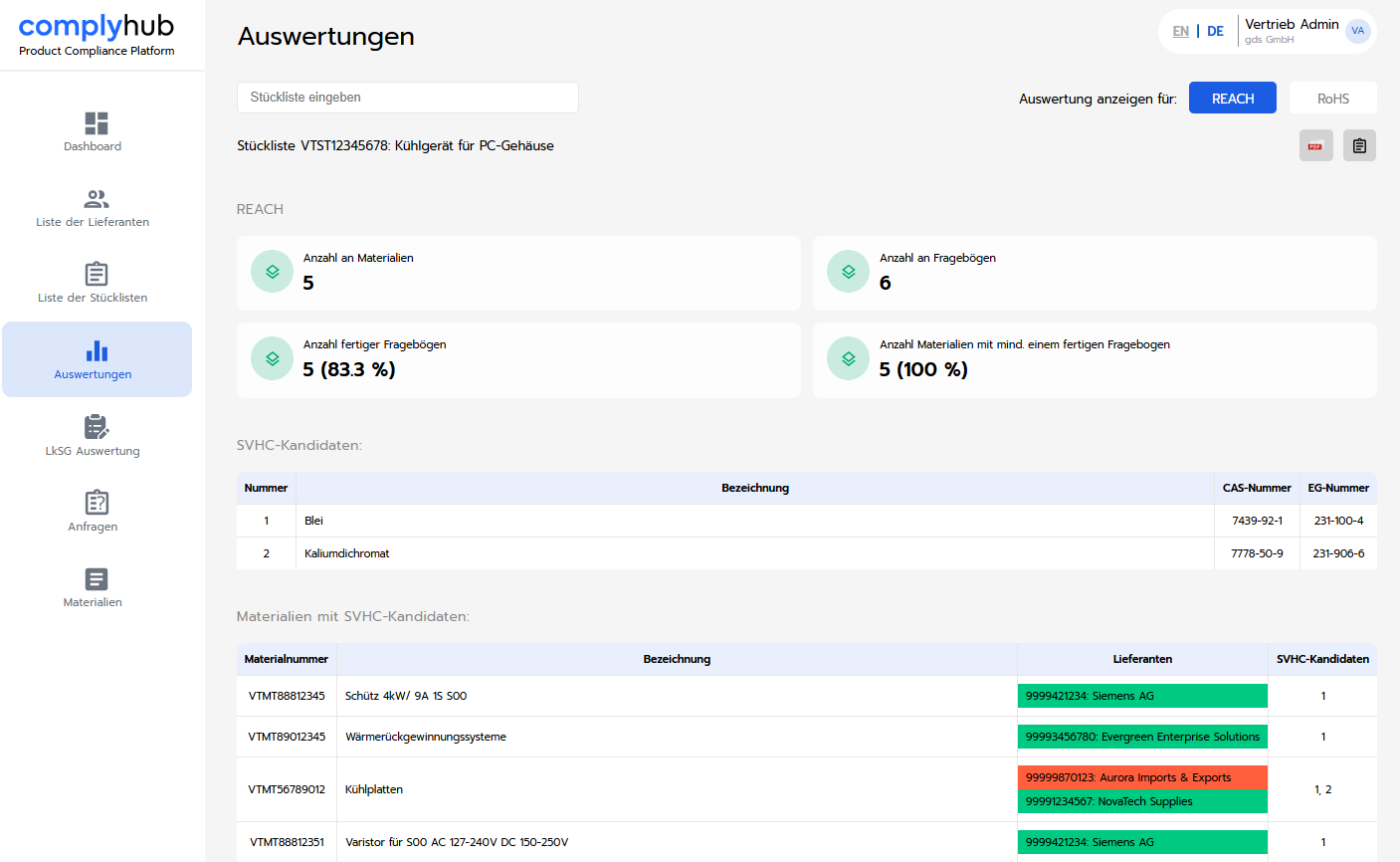Viewport: 1400px width, 862px height.
Task: Select Kühlplatten description
Action: [x=374, y=789]
